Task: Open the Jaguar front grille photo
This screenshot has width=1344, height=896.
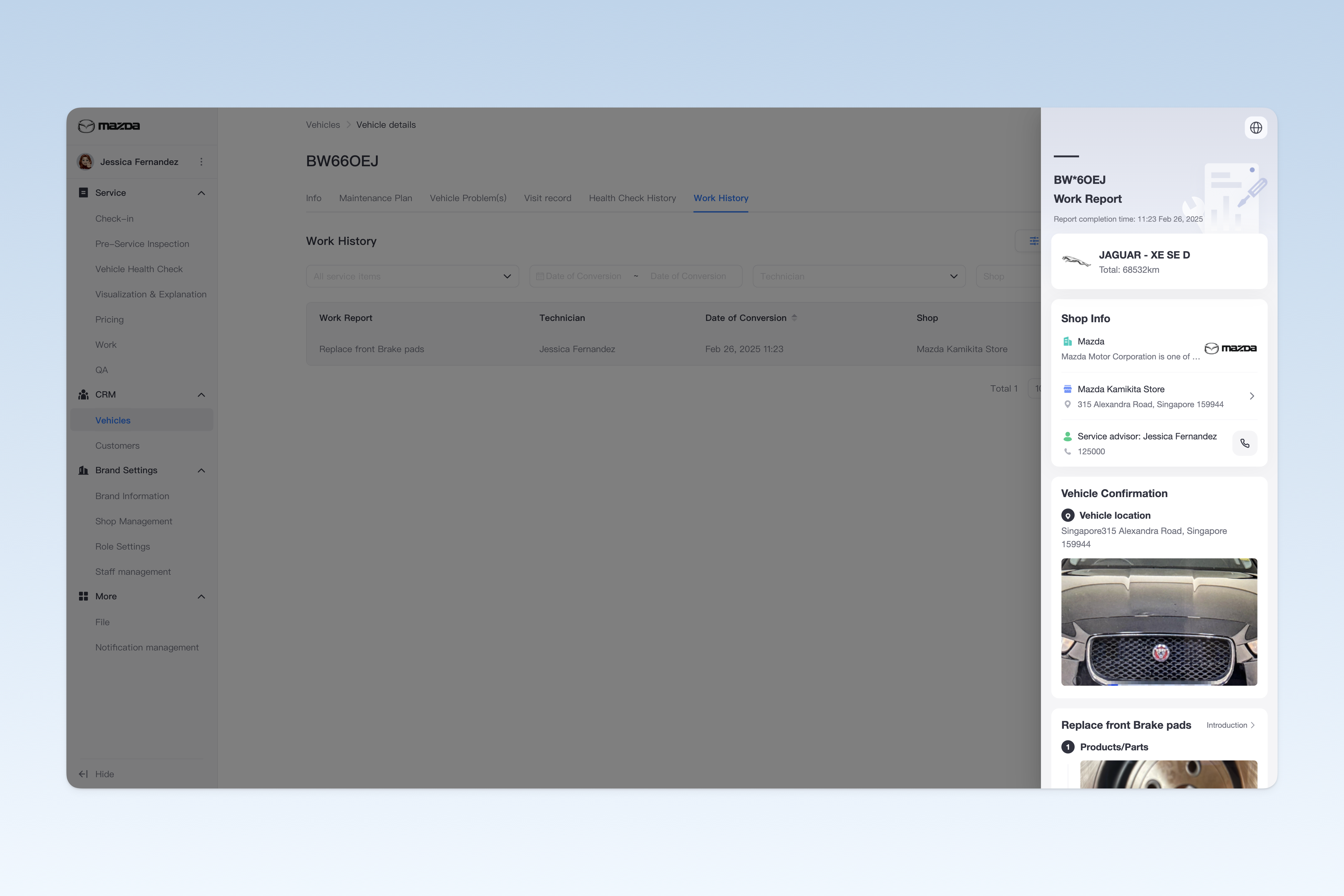Action: point(1159,622)
